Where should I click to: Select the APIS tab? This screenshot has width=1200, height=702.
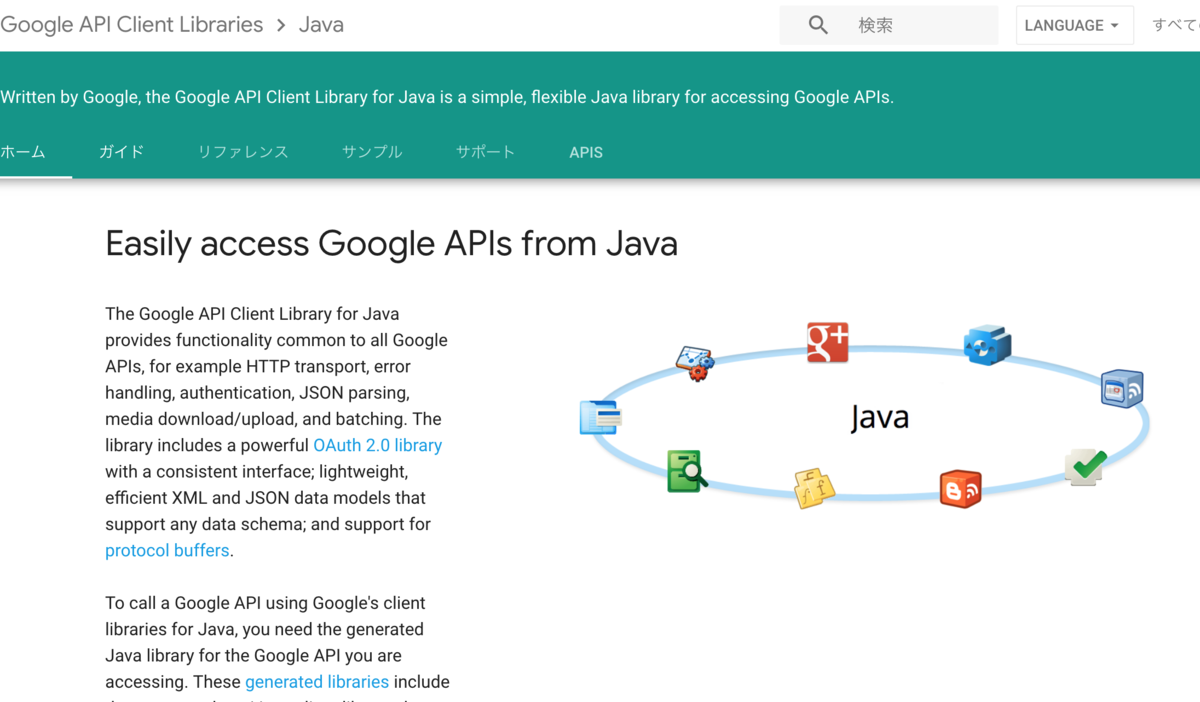point(586,152)
